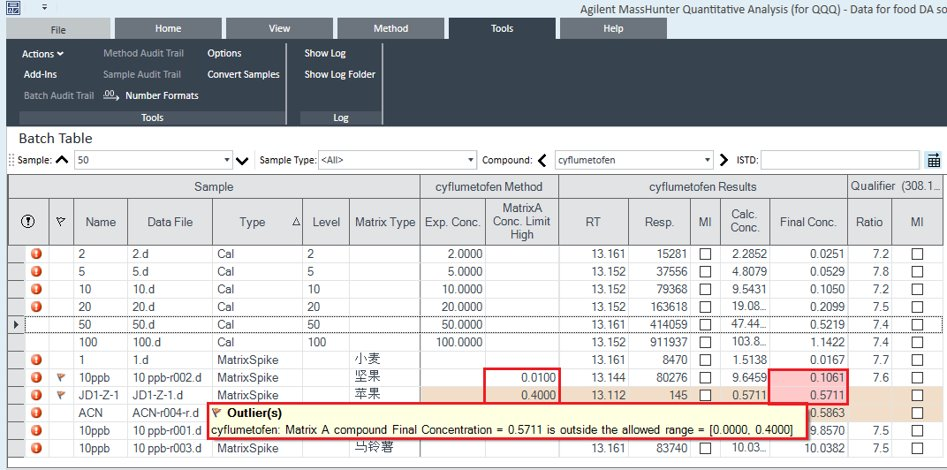Click the red error icon for 10 ppb-r002.d row

pos(36,378)
